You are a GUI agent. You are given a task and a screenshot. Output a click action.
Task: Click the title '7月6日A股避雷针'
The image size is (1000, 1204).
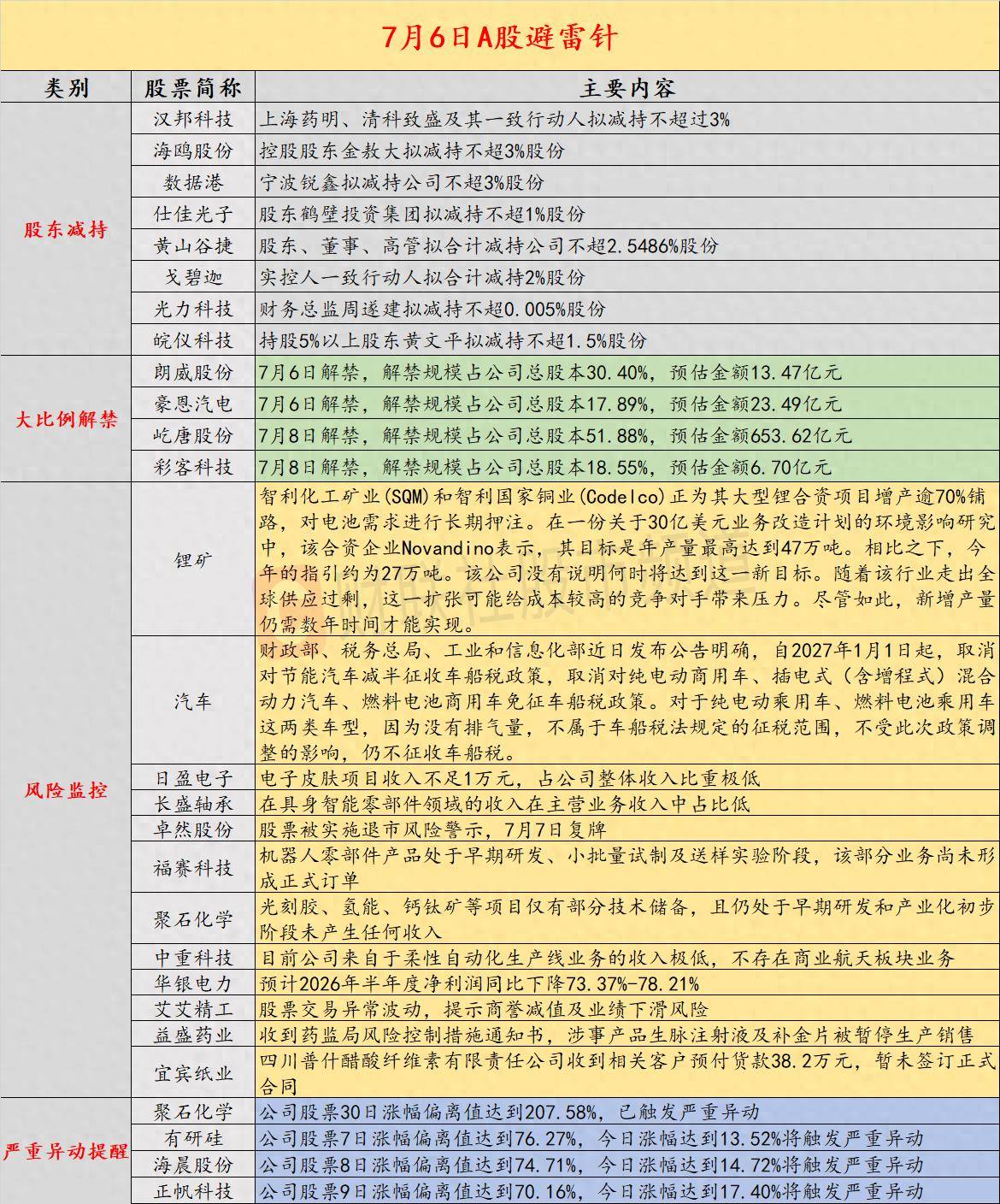click(x=499, y=37)
